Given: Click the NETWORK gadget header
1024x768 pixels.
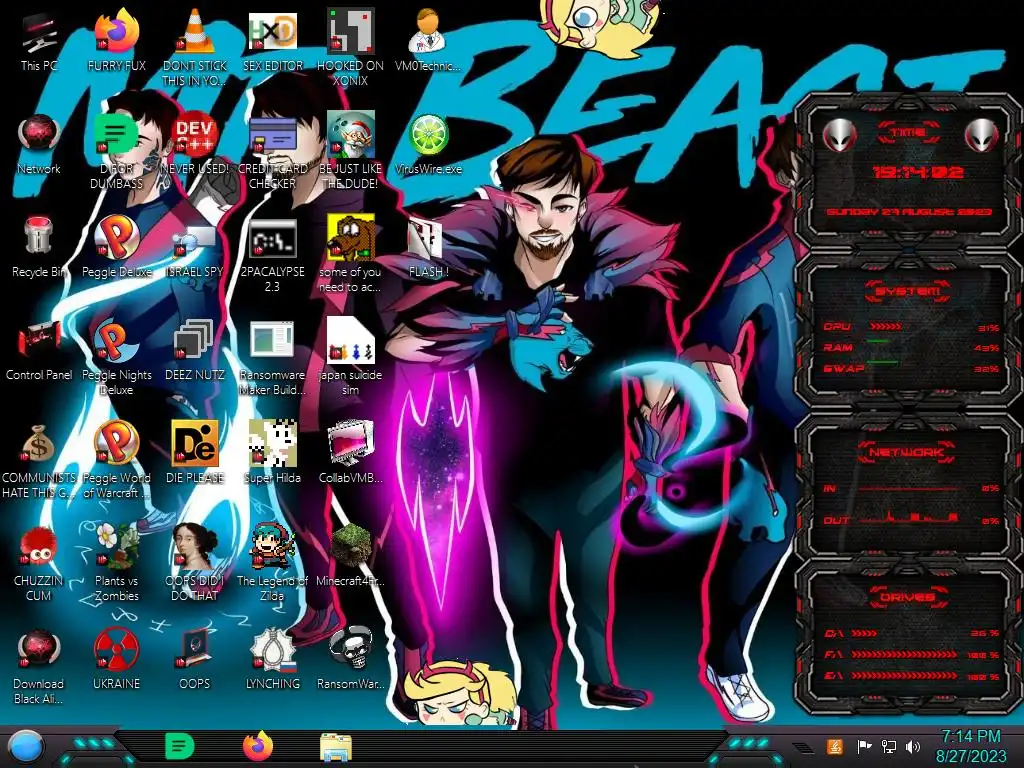Looking at the screenshot, I should coord(906,452).
